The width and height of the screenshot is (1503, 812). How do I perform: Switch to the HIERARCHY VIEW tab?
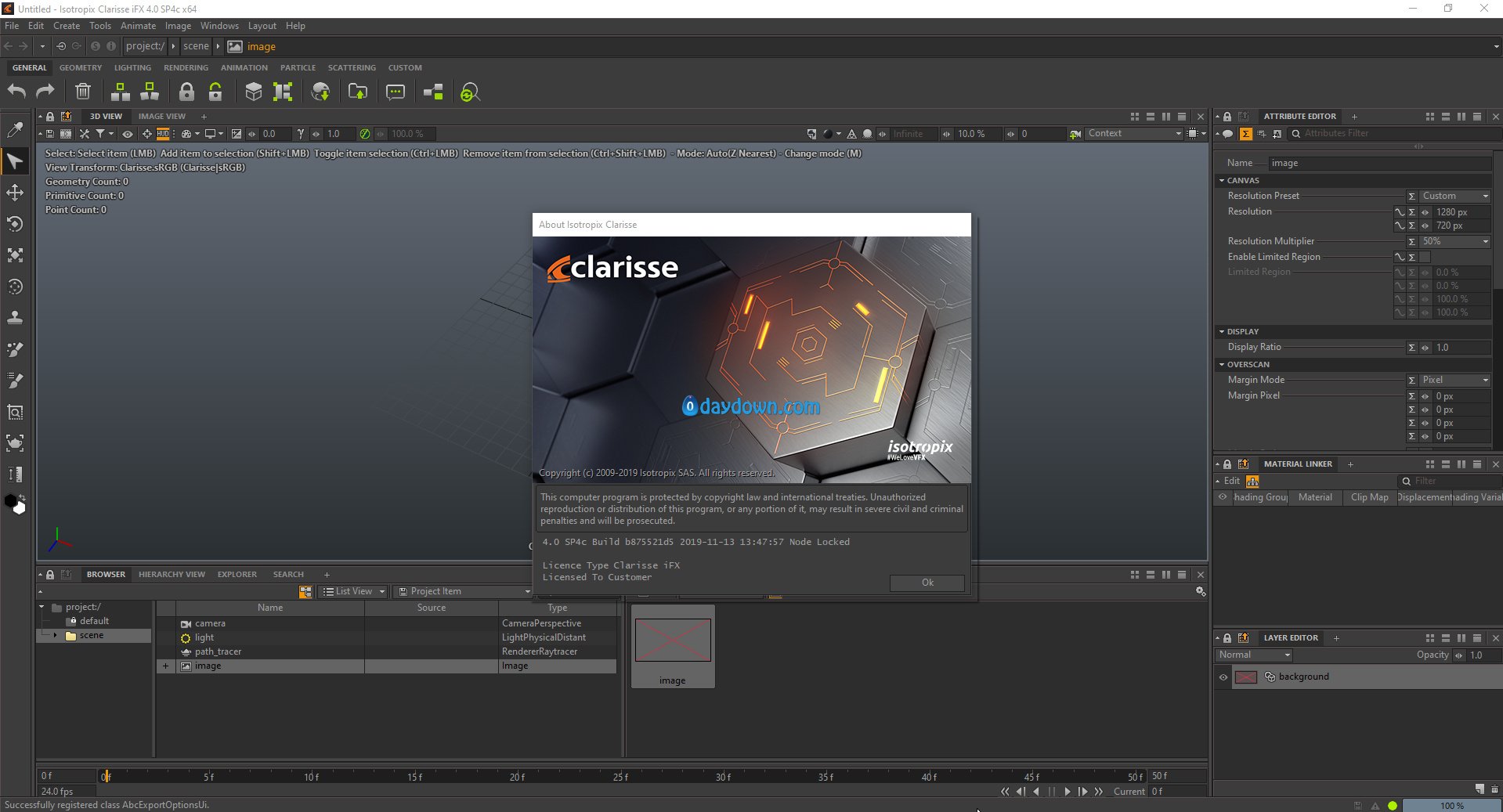tap(172, 575)
